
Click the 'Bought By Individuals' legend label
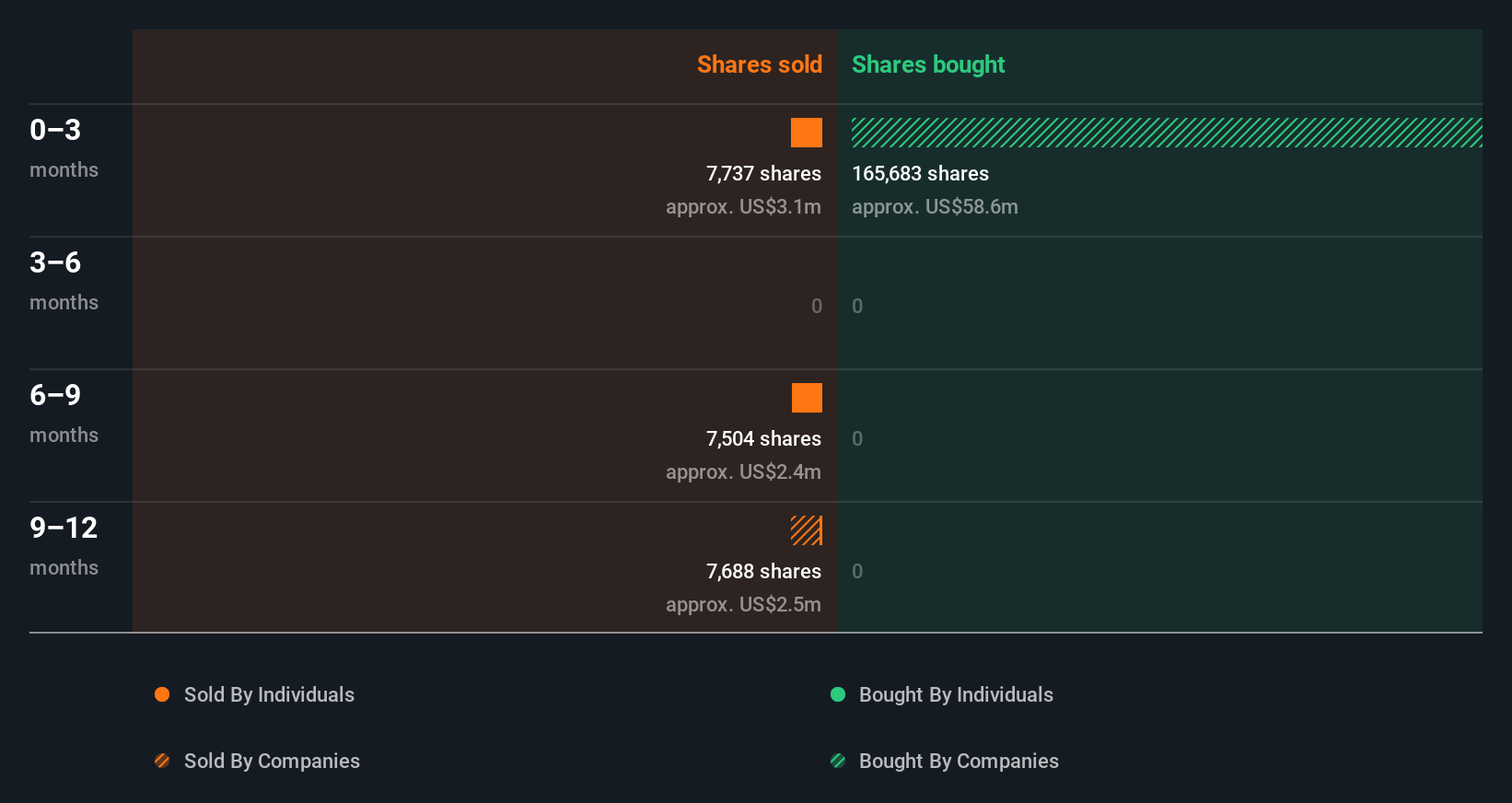[956, 694]
